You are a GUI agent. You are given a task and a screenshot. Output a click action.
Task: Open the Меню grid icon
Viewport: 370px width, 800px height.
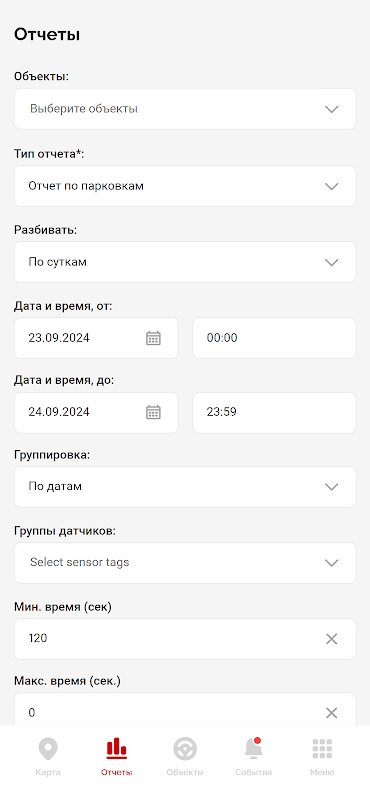click(322, 749)
